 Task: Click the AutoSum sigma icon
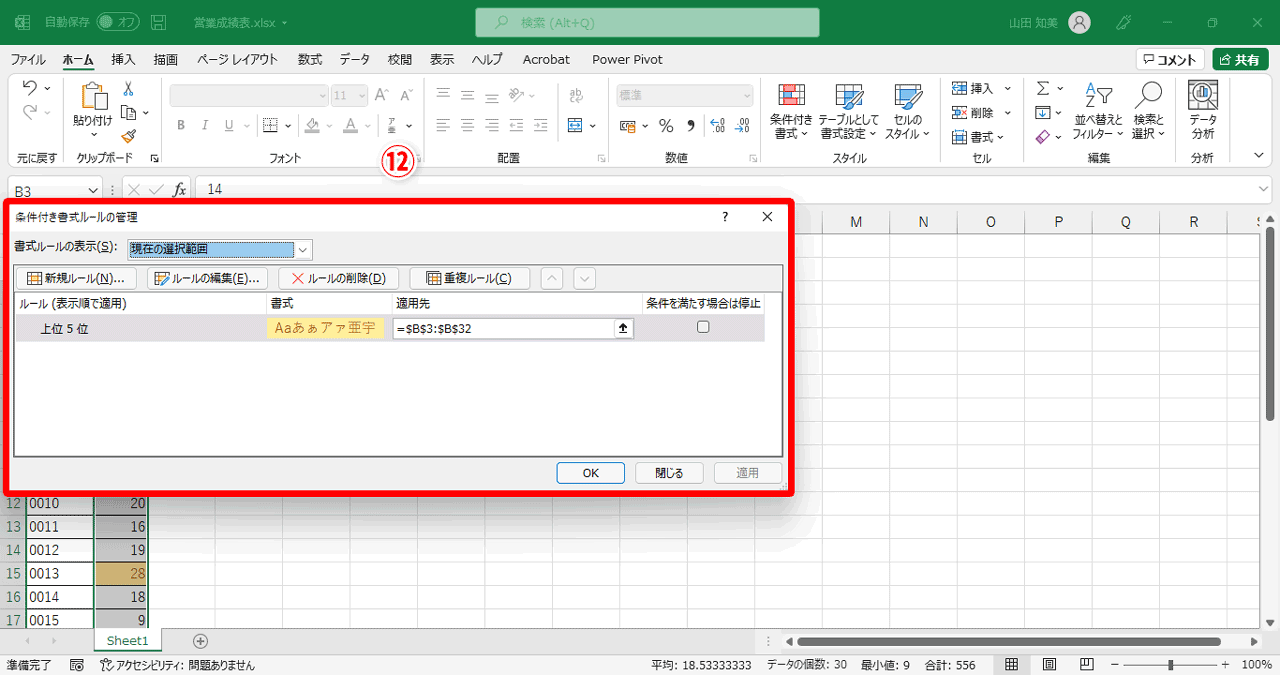click(1043, 88)
